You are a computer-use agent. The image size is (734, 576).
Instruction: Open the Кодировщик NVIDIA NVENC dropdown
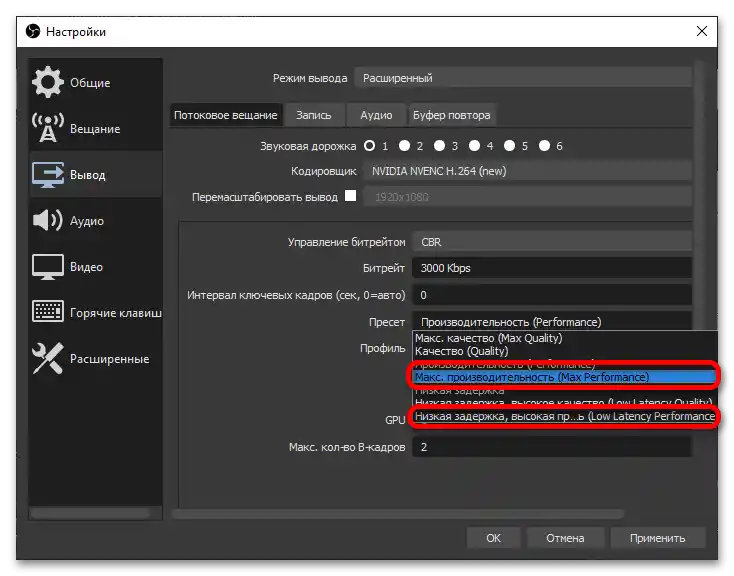[x=528, y=171]
